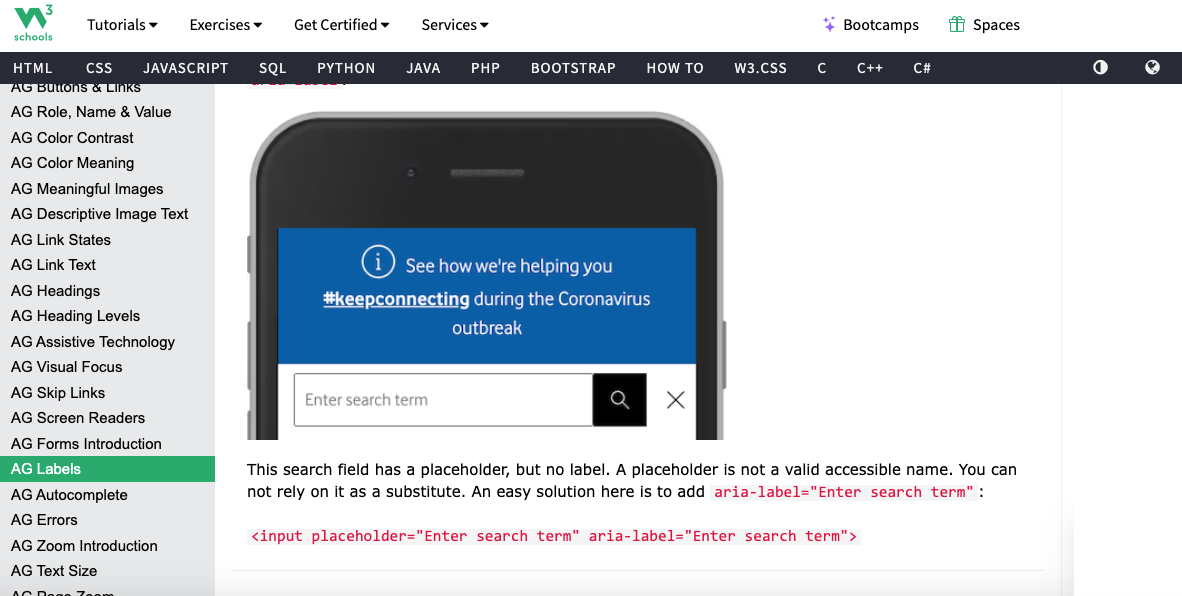
Task: Click the W3Schools logo
Action: coord(32,23)
